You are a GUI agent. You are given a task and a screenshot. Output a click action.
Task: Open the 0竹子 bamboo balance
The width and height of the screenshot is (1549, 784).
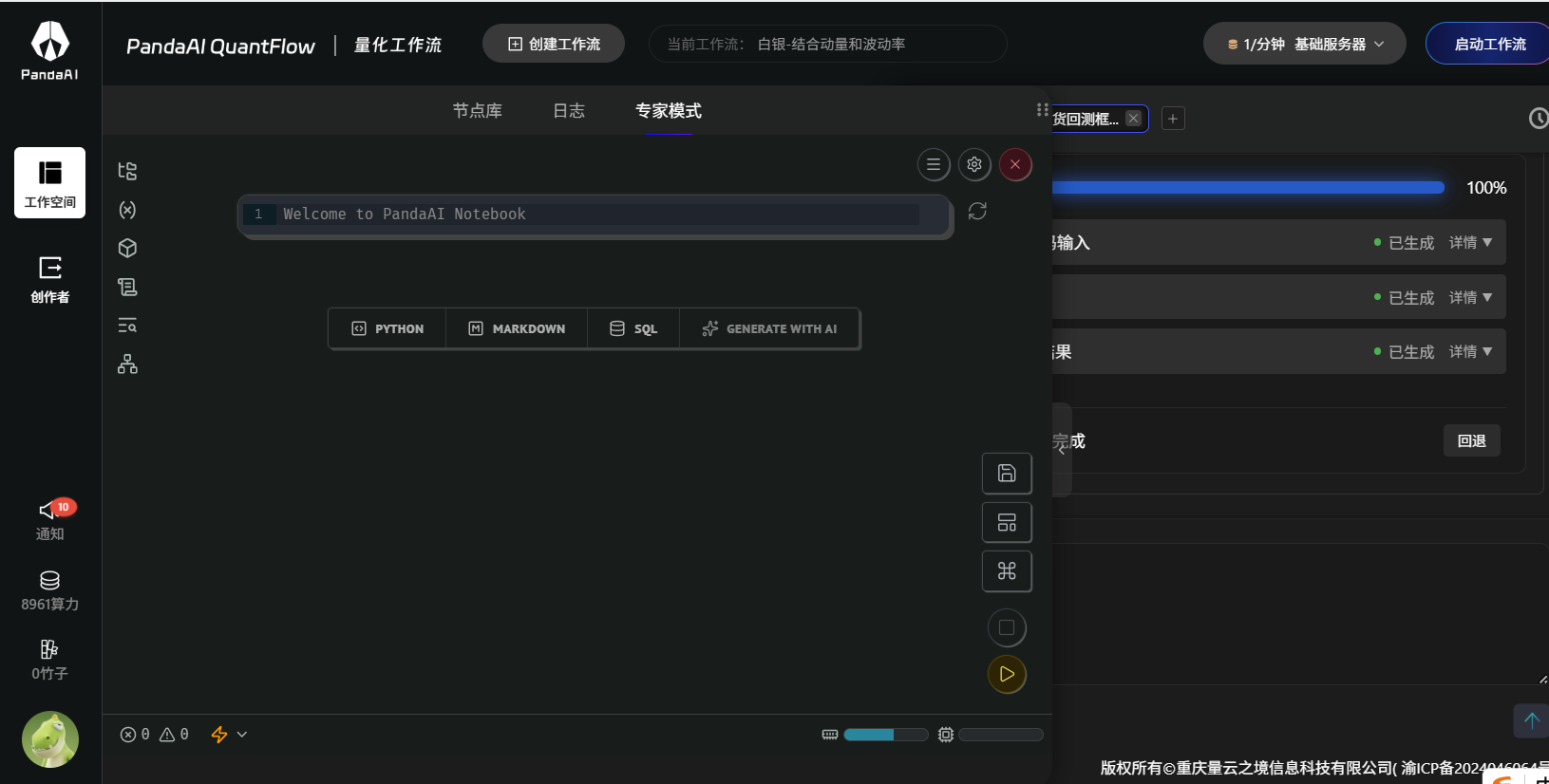click(x=50, y=661)
